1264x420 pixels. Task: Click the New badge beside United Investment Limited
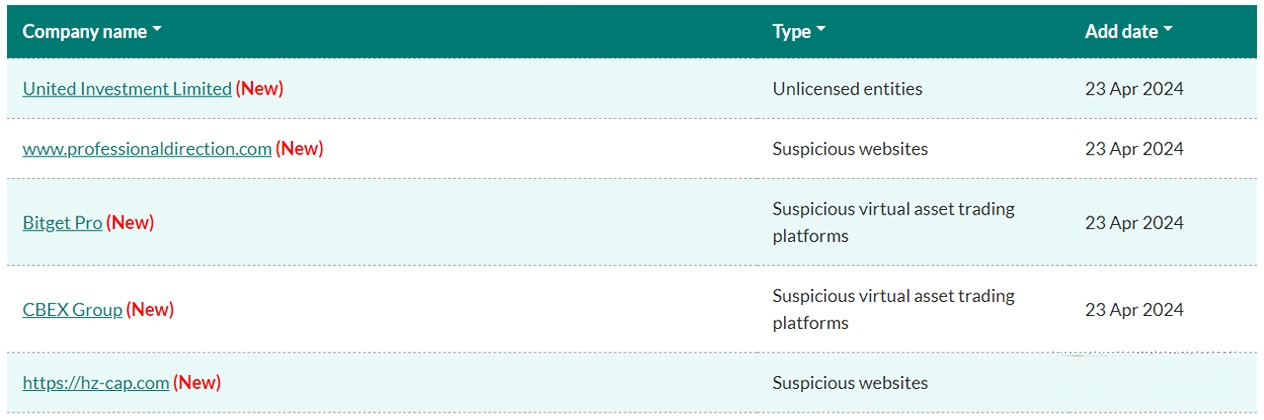pos(260,89)
